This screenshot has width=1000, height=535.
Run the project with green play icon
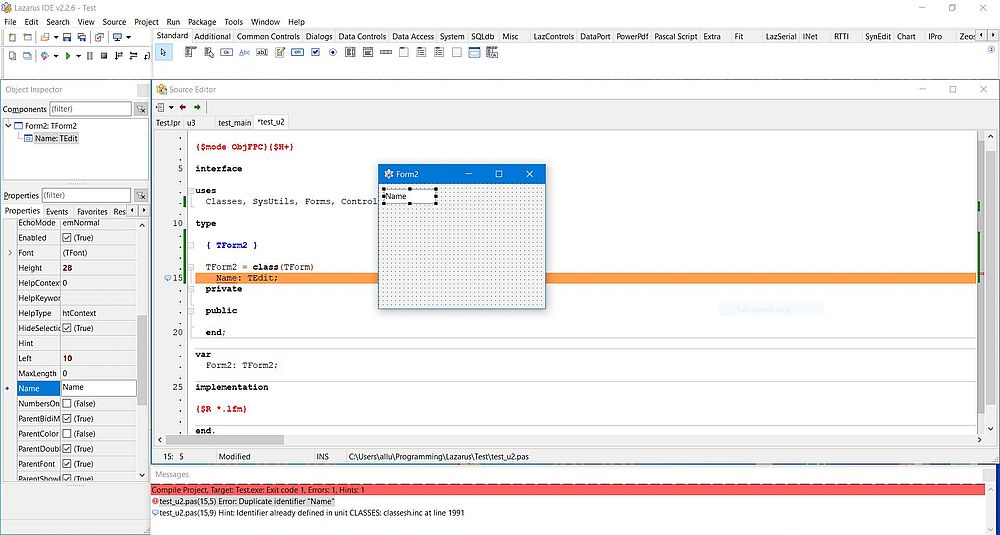click(68, 56)
